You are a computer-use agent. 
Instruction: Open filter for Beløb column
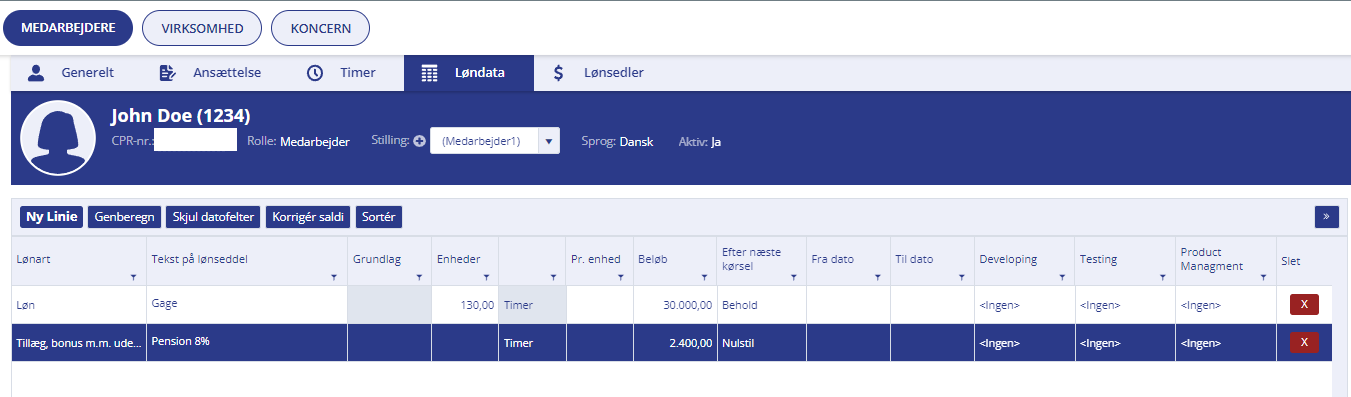[x=704, y=277]
